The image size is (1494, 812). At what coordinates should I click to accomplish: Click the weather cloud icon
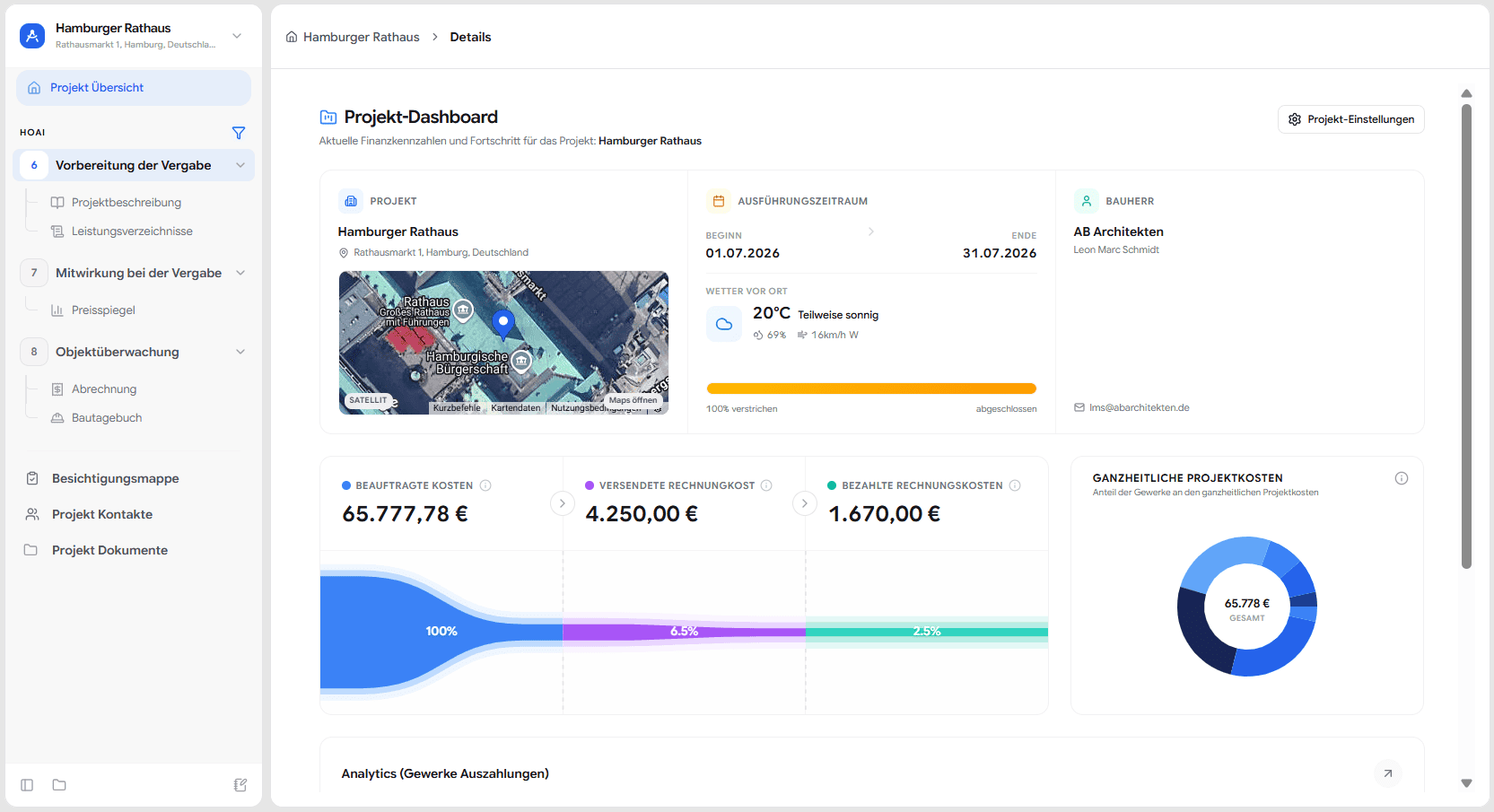[x=724, y=324]
